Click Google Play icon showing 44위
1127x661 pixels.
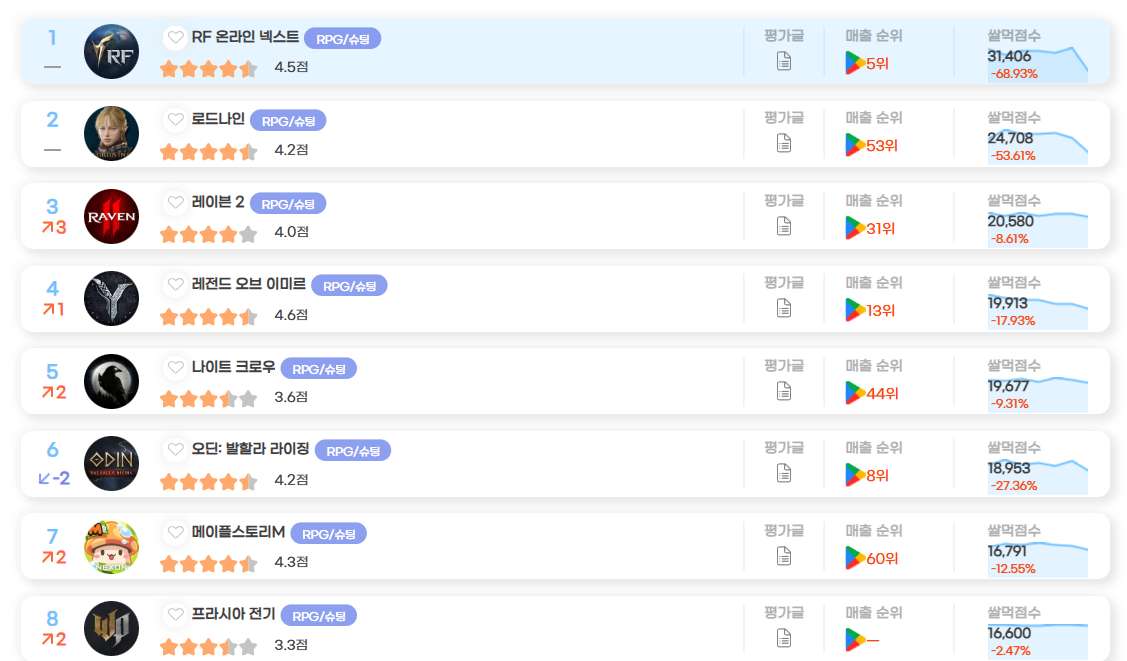pyautogui.click(x=855, y=393)
